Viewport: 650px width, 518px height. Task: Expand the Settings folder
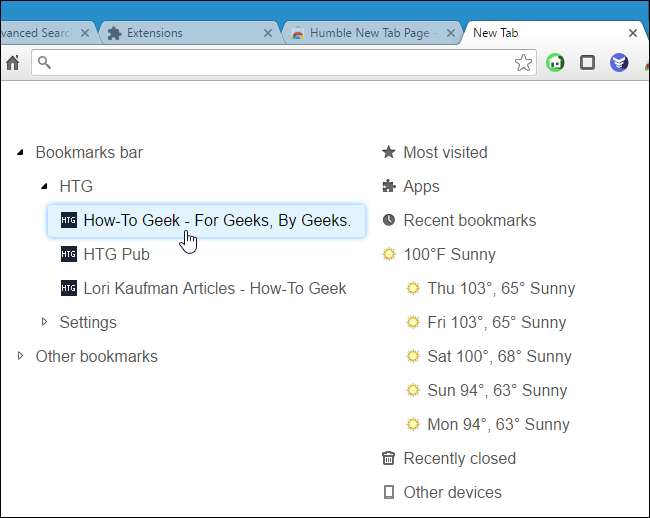point(44,323)
